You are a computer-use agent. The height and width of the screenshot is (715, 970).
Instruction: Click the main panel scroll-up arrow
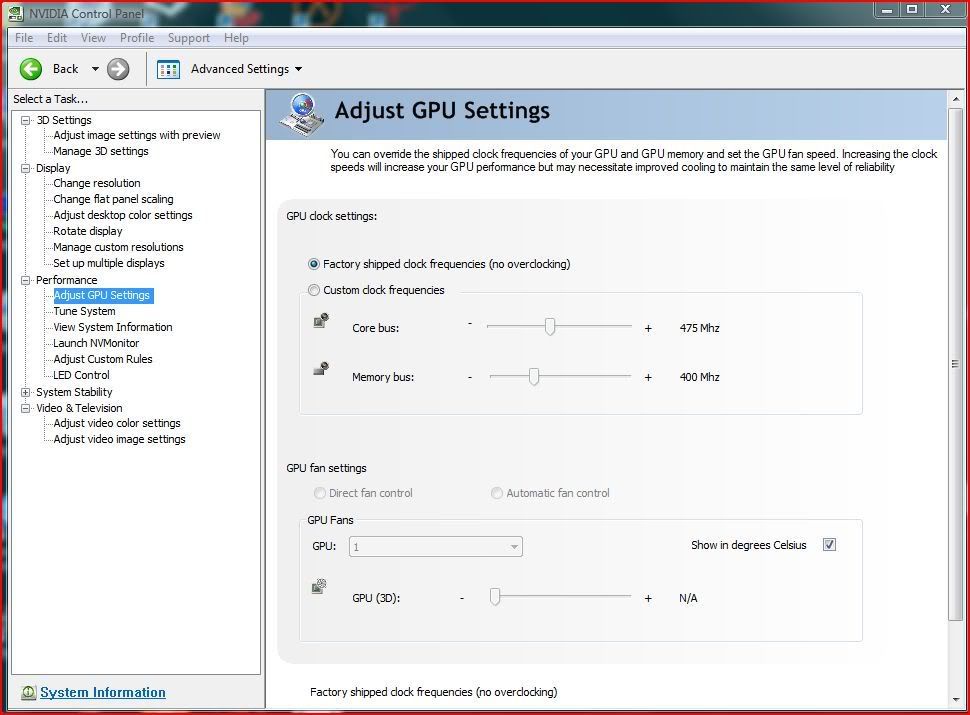point(956,100)
